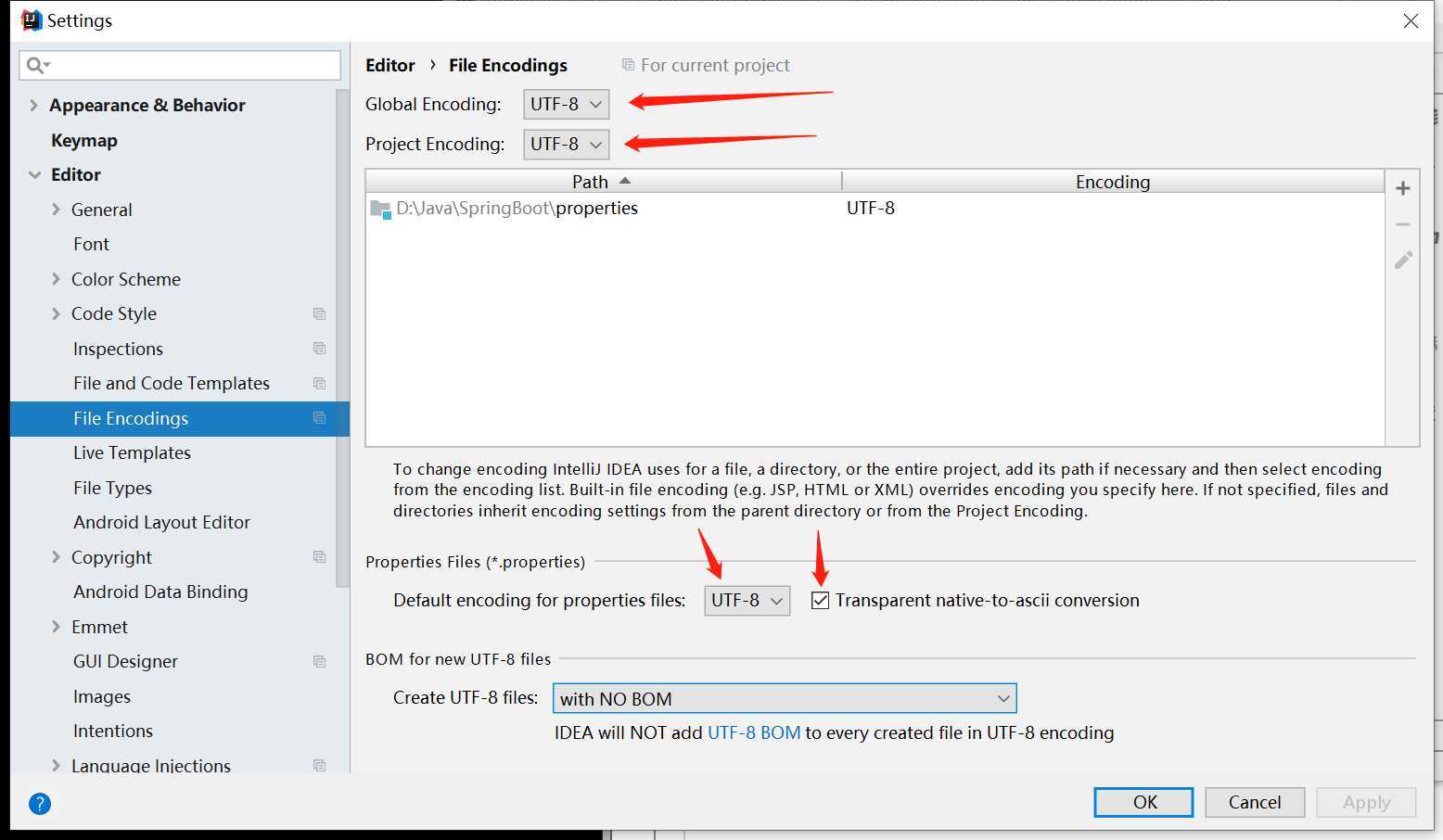The height and width of the screenshot is (840, 1443).
Task: Select the D:\Java\SpringBoot\properties row
Action: tap(875, 209)
